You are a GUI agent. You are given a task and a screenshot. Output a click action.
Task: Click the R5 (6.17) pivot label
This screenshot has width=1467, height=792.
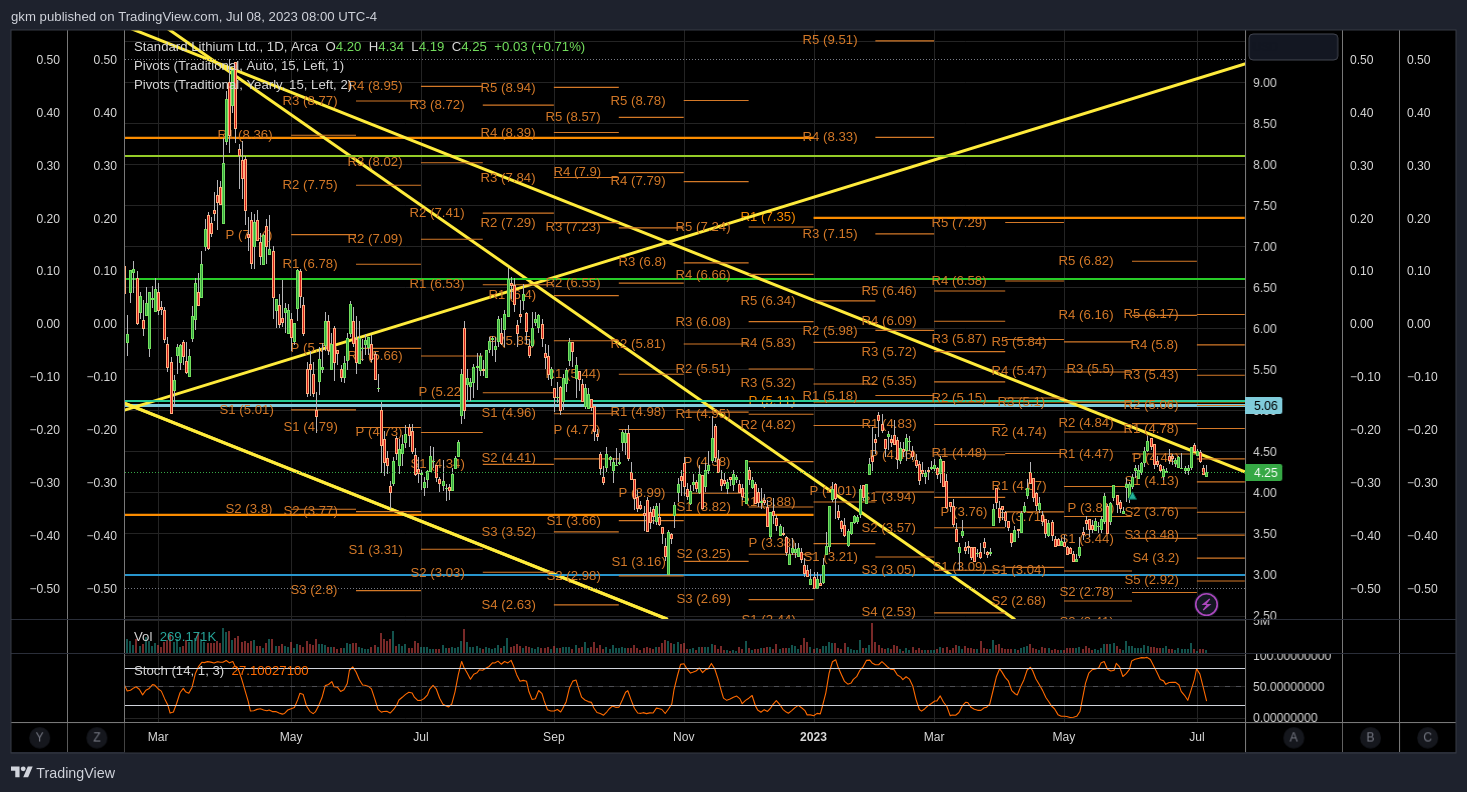click(1151, 314)
